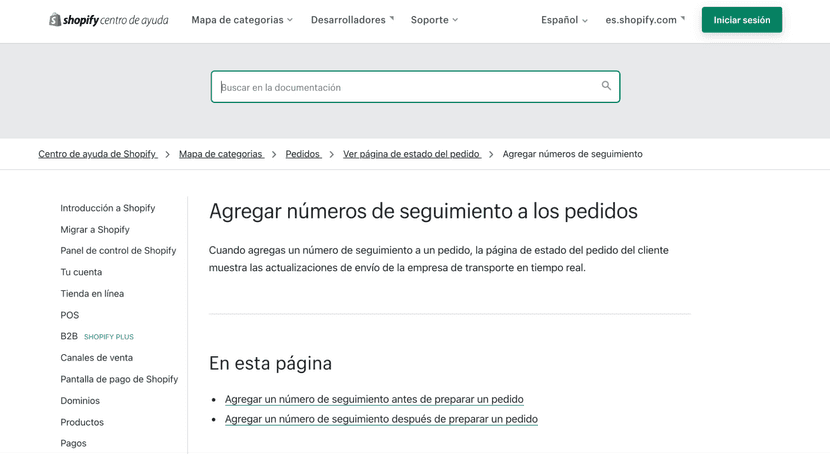Image resolution: width=830 pixels, height=455 pixels.
Task: Select Ver página de estado del pedido breadcrumb
Action: click(411, 154)
